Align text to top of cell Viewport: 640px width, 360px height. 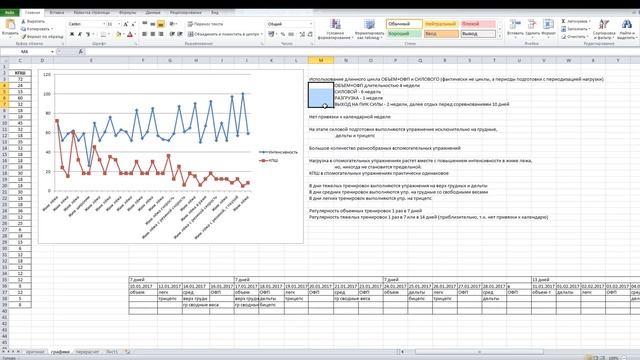(144, 24)
